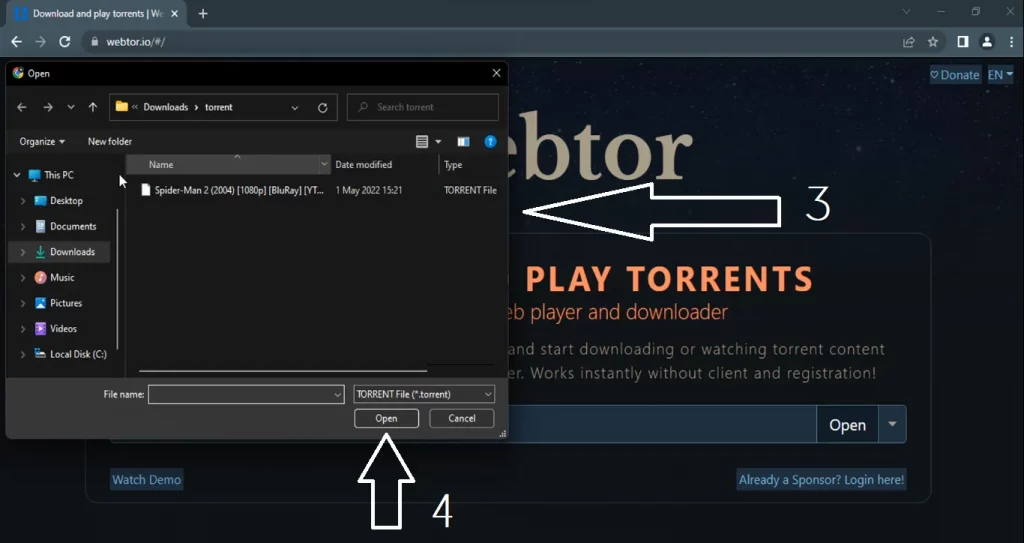The image size is (1024, 543).
Task: Refresh the torrent folder listing
Action: tap(323, 108)
